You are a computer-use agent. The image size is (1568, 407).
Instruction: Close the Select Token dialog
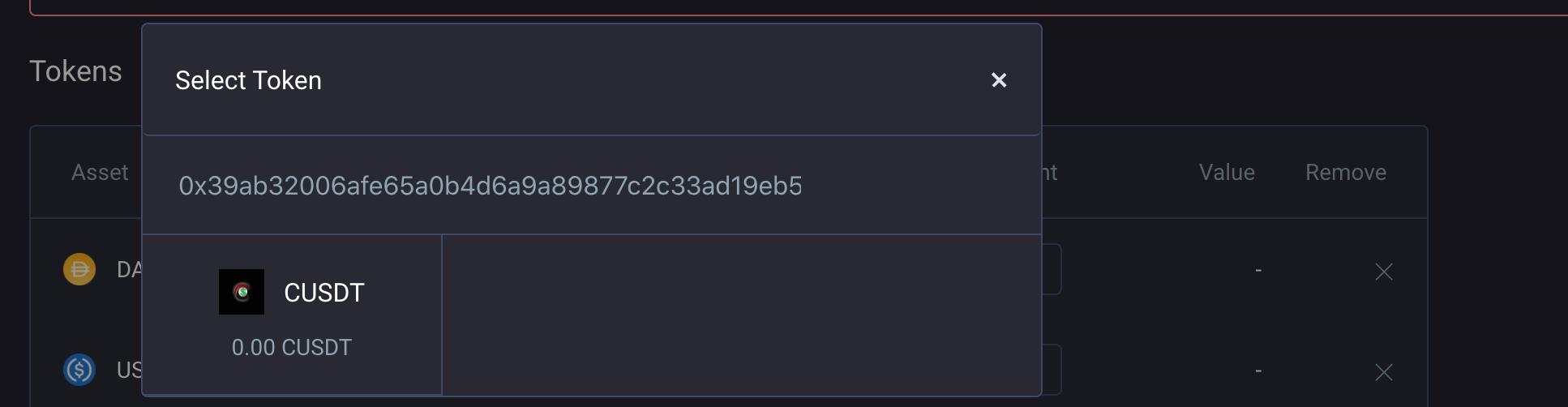click(x=999, y=80)
